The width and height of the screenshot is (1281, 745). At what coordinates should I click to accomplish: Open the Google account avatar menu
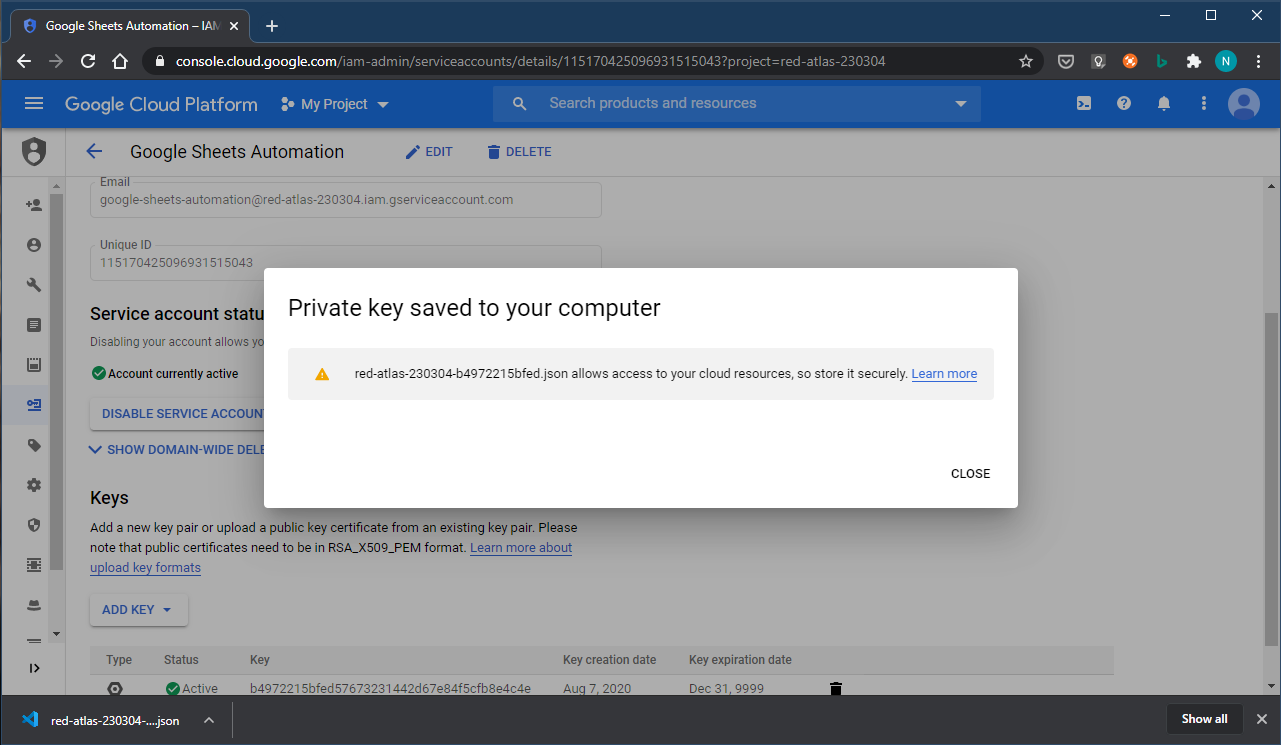[1244, 104]
